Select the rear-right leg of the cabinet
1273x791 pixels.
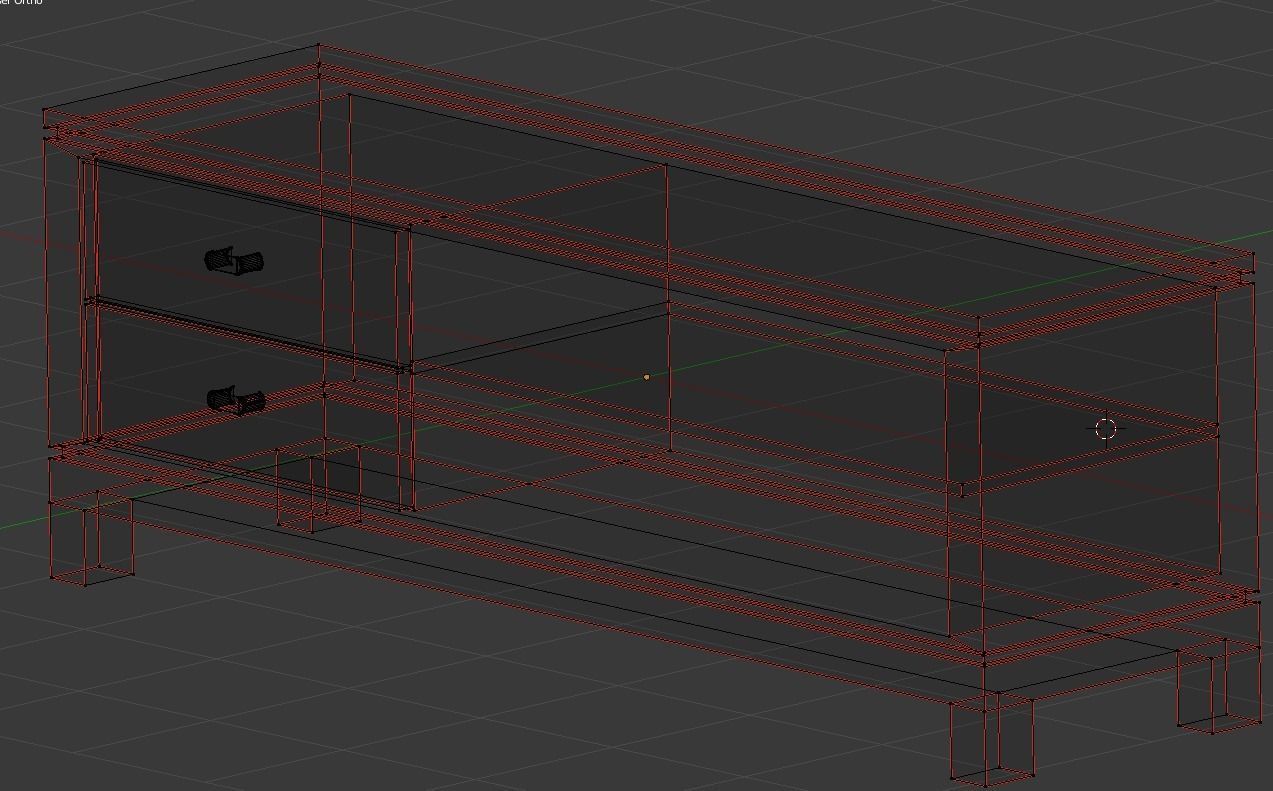(x=1217, y=689)
